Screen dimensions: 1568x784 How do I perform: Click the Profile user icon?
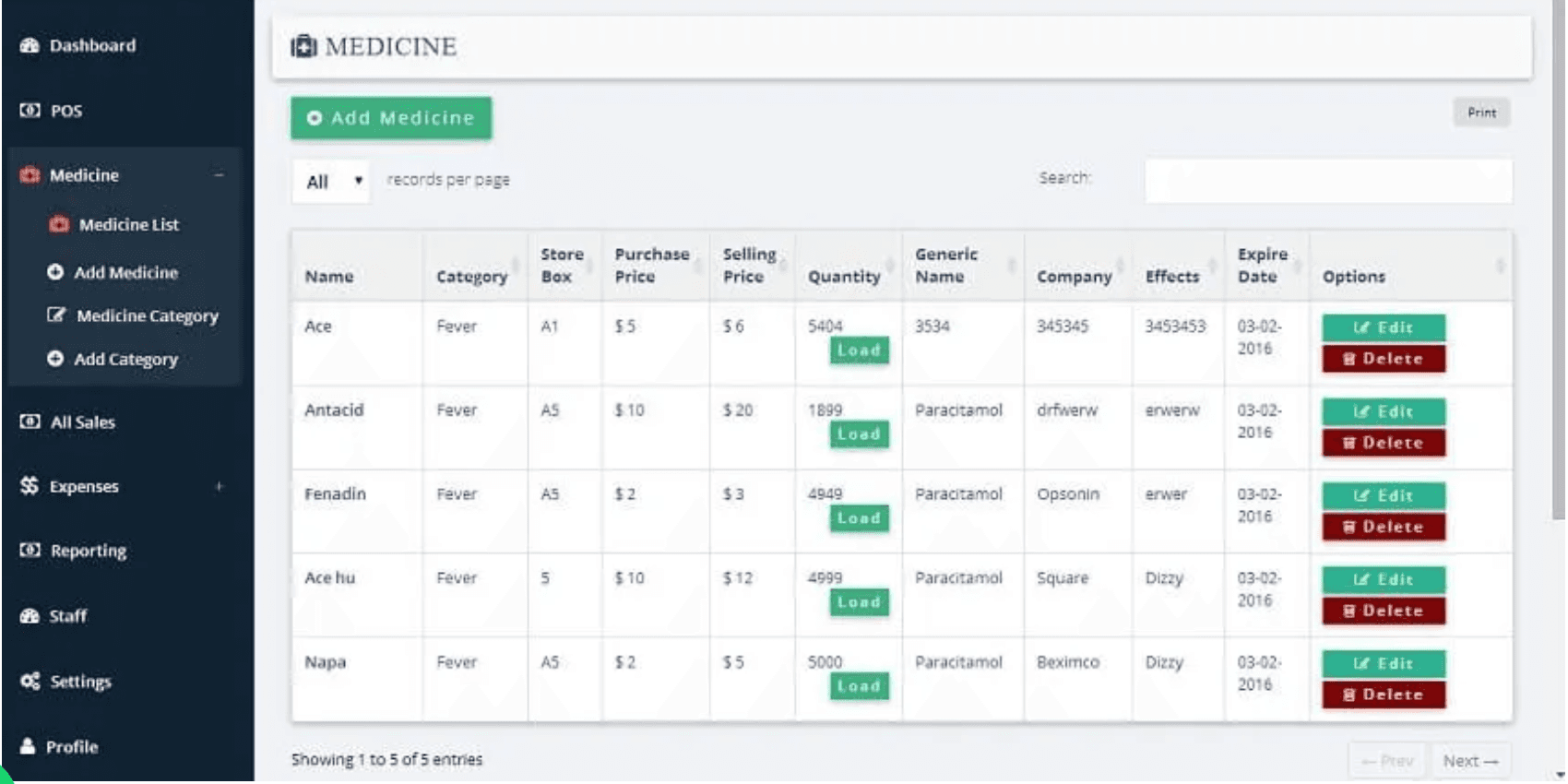point(29,746)
